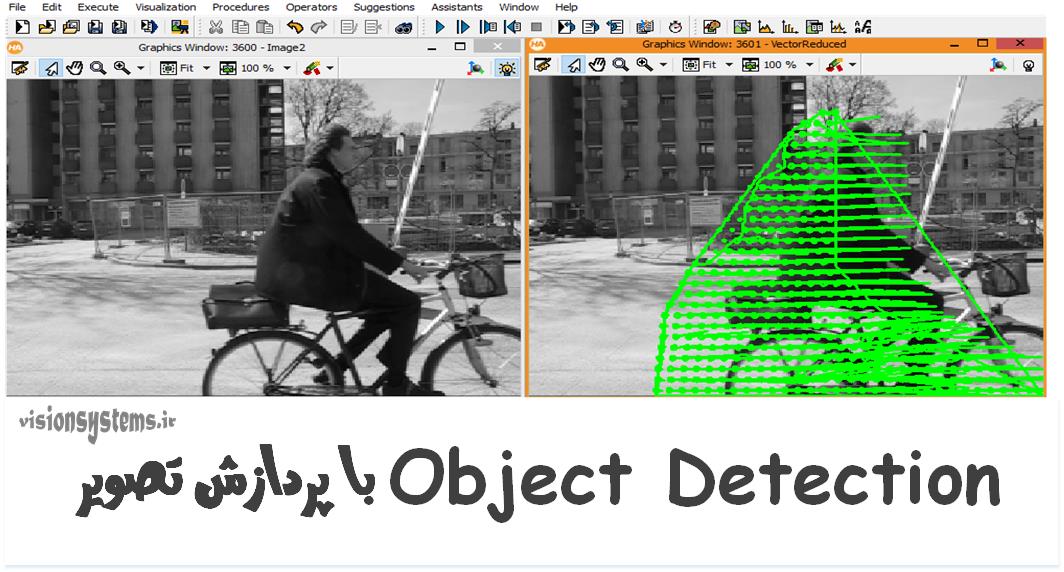Redo the last undone action
The width and height of the screenshot is (1064, 572).
318,27
